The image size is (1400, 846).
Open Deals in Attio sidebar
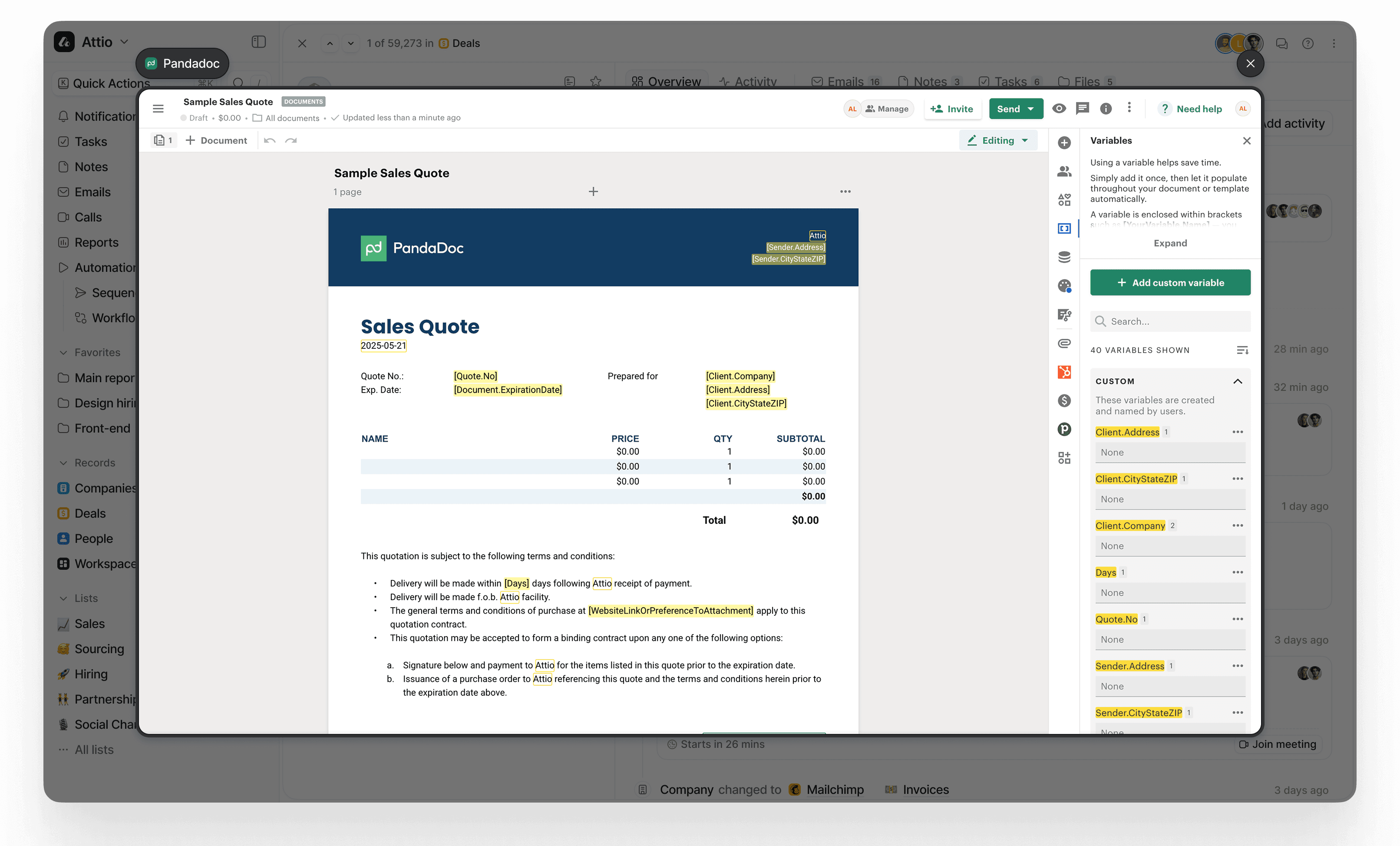tap(90, 513)
